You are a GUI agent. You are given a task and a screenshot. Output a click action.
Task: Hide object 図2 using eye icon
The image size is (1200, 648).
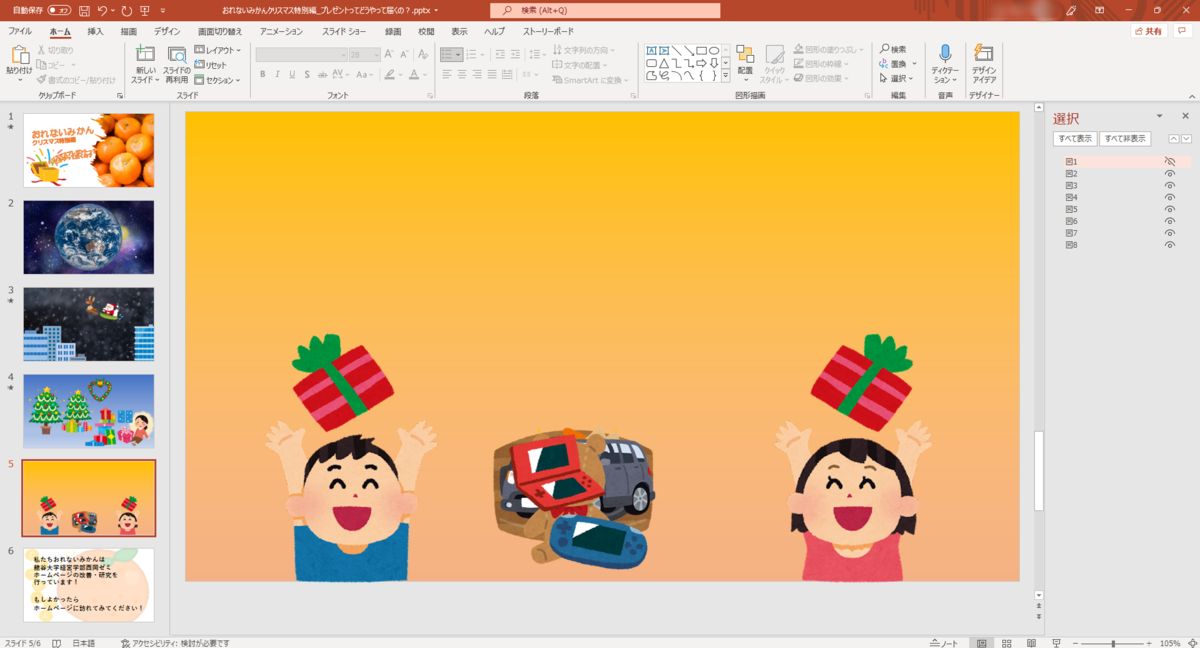tap(1169, 173)
